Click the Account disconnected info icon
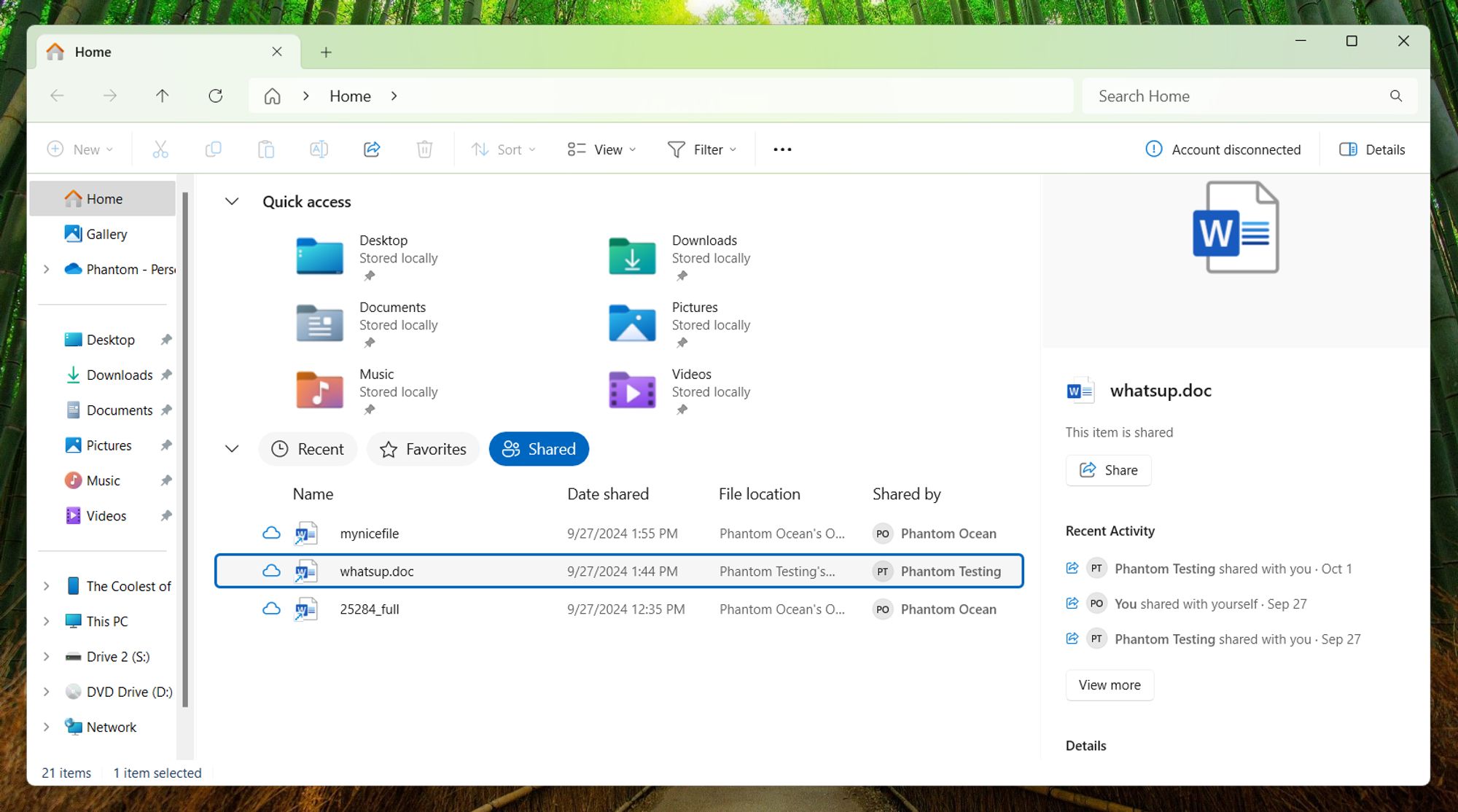The width and height of the screenshot is (1458, 812). point(1154,149)
